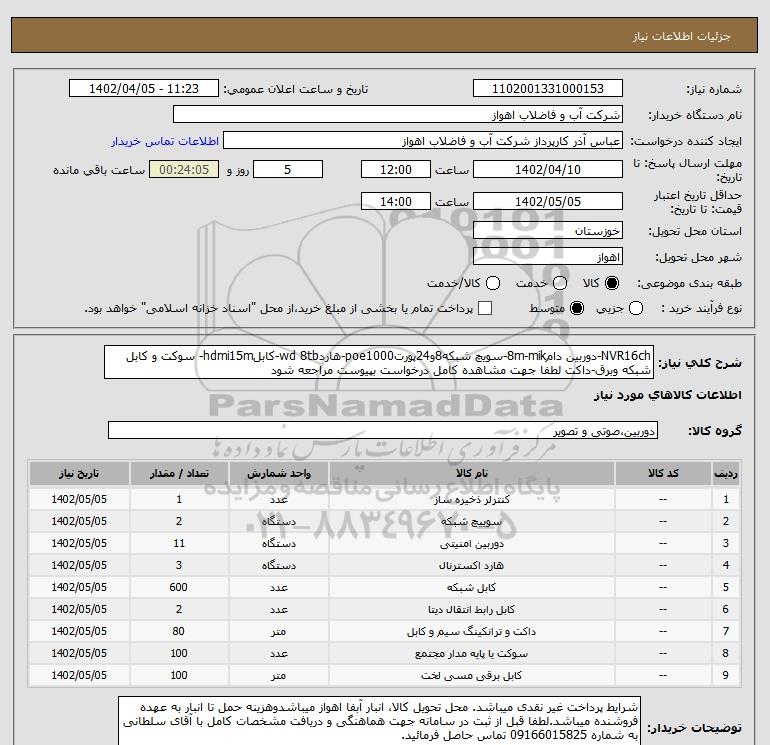Click the شماره نیاز field 1102001331000153
Screen dimensions: 770x745
point(548,88)
